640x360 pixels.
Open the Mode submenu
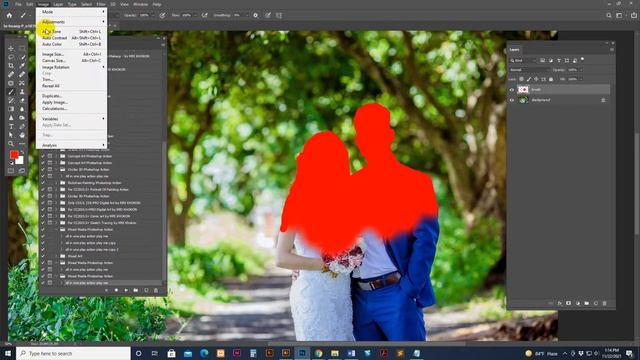(x=72, y=12)
